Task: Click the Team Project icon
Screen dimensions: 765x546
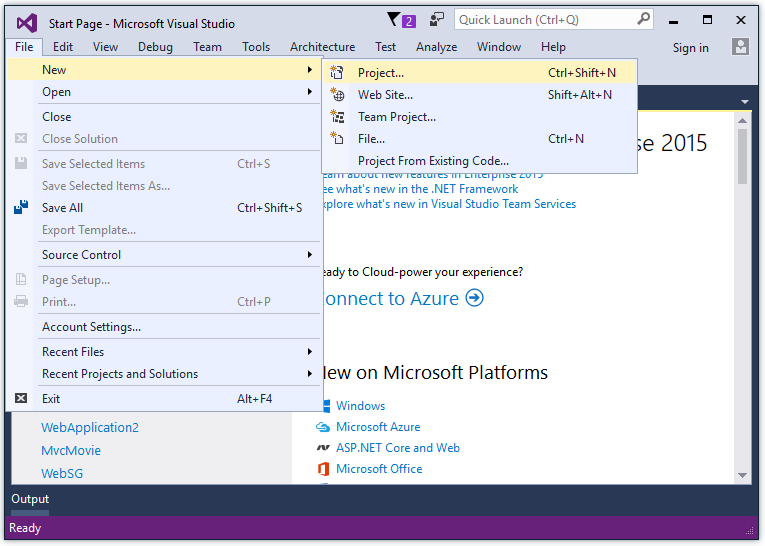Action: pyautogui.click(x=338, y=117)
